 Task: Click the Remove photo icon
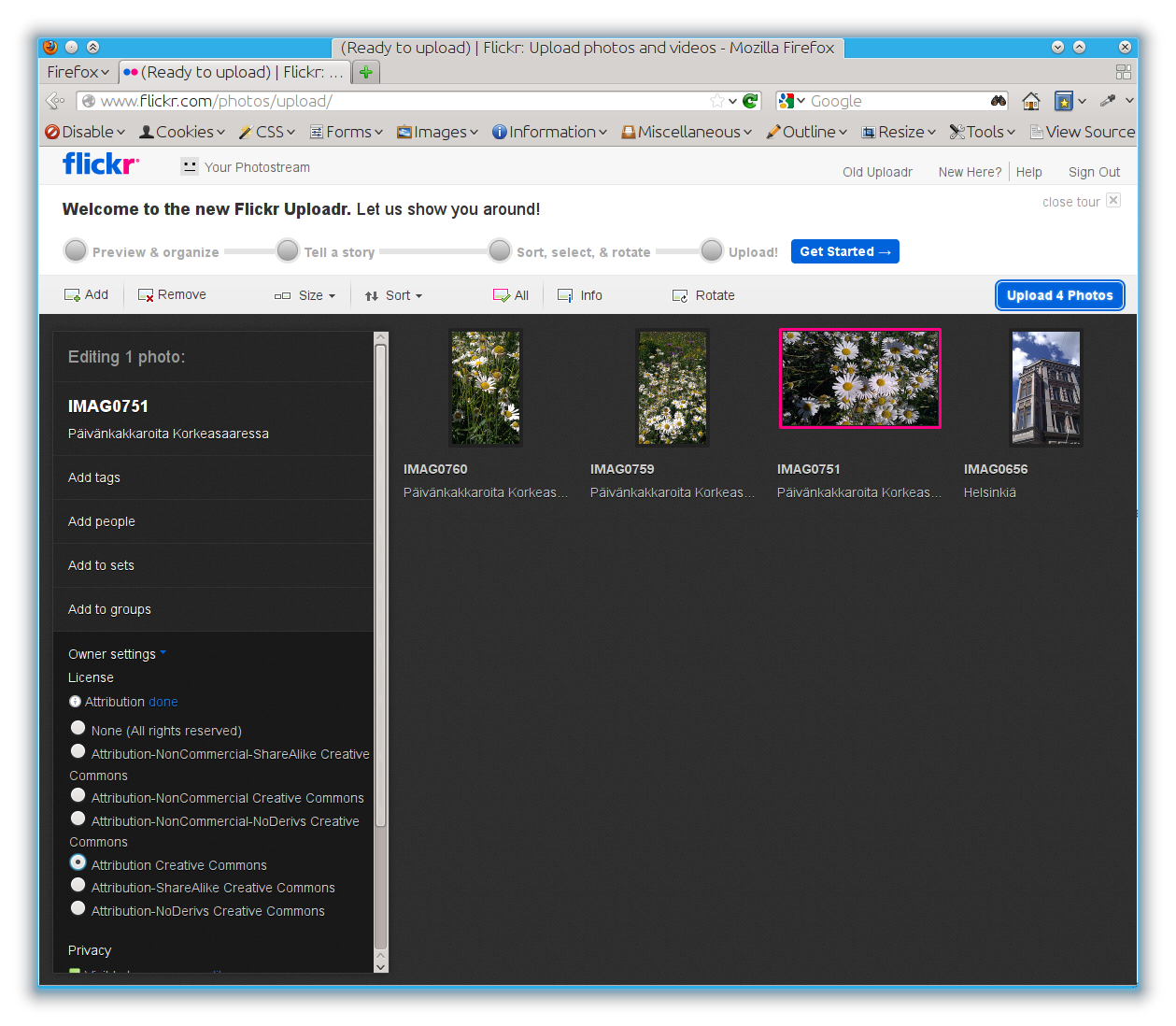(x=146, y=295)
